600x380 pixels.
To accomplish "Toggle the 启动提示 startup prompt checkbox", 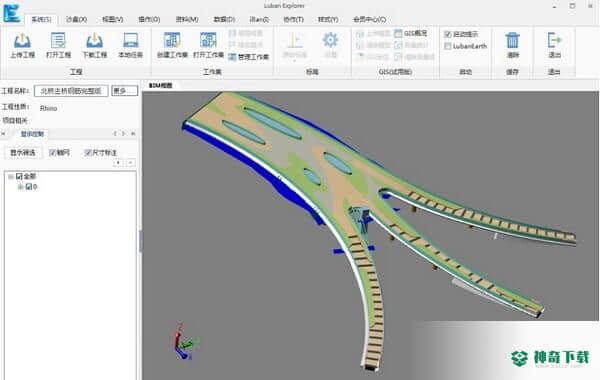I will (x=448, y=34).
